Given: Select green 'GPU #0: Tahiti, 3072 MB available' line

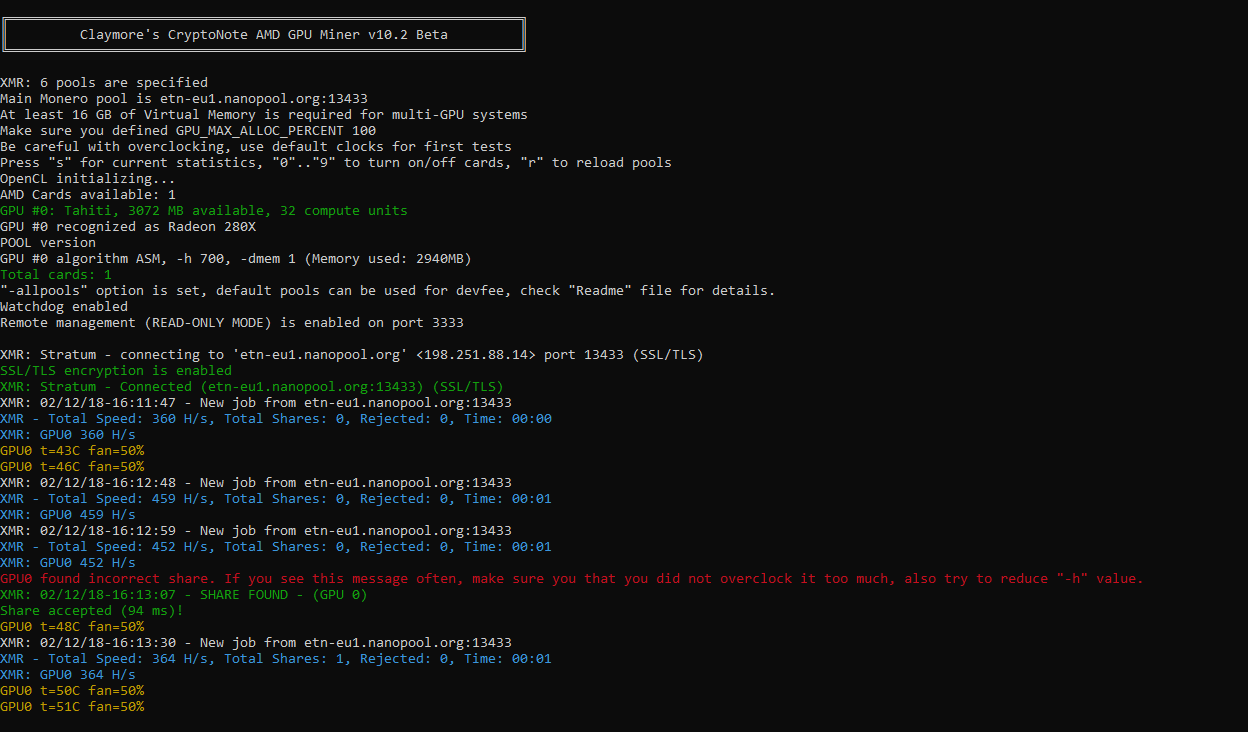Looking at the screenshot, I should coord(204,211).
